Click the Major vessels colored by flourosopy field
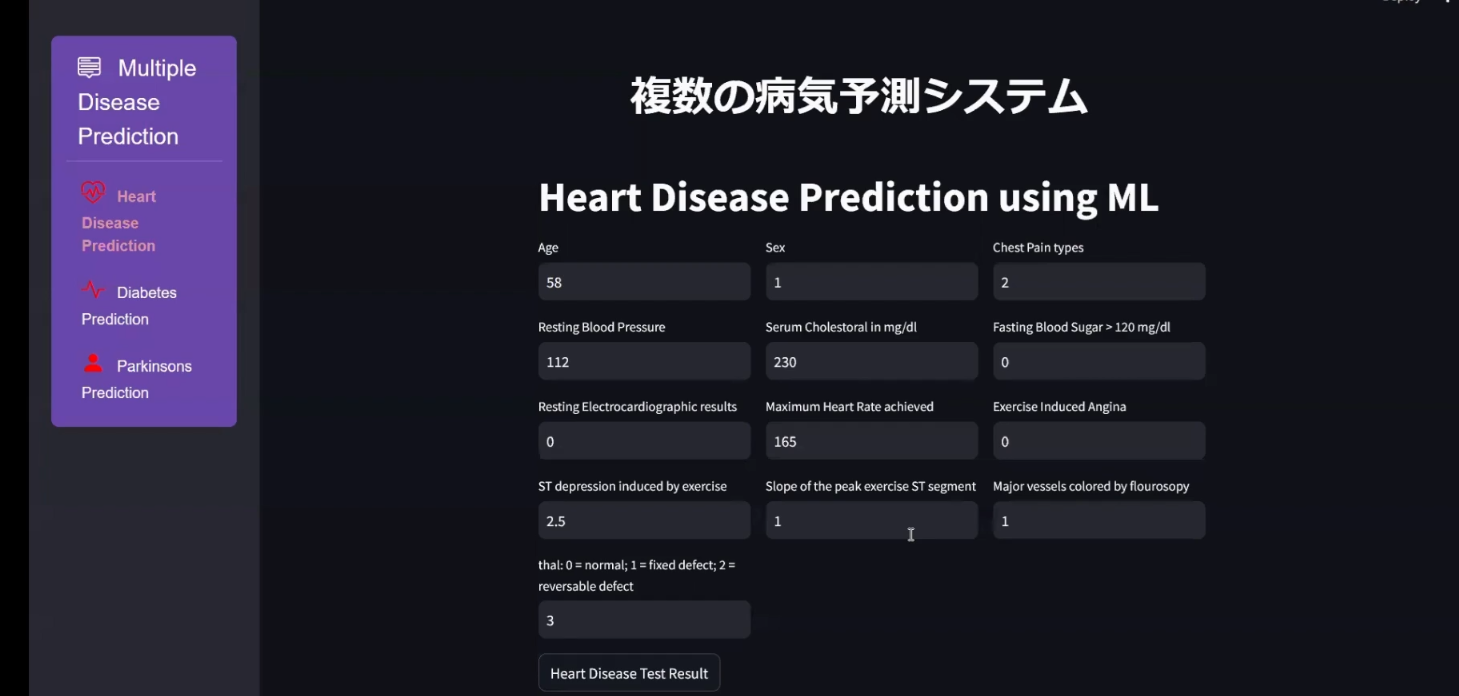 1098,521
